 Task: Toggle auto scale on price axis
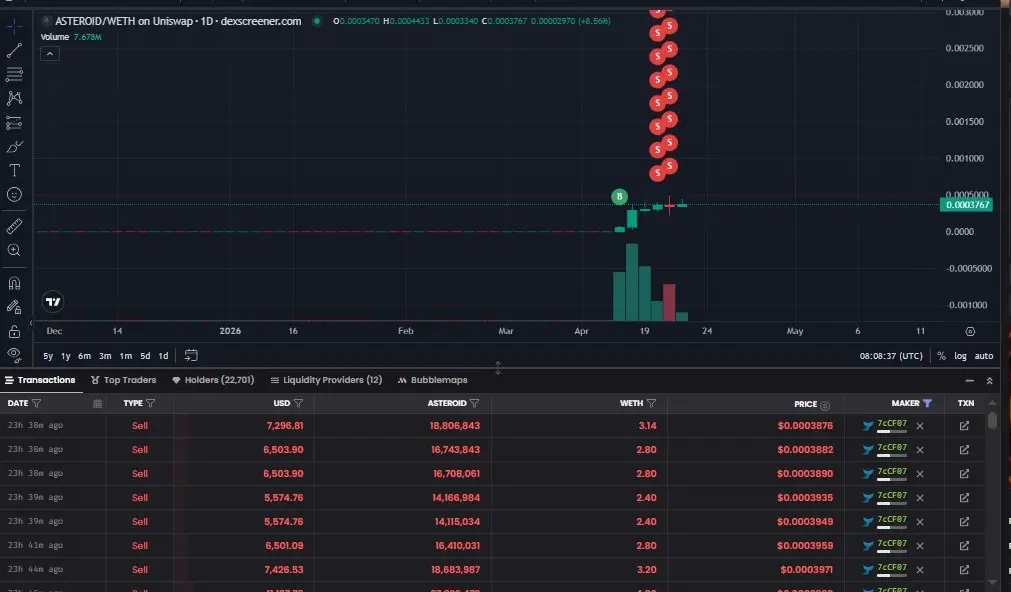[983, 356]
